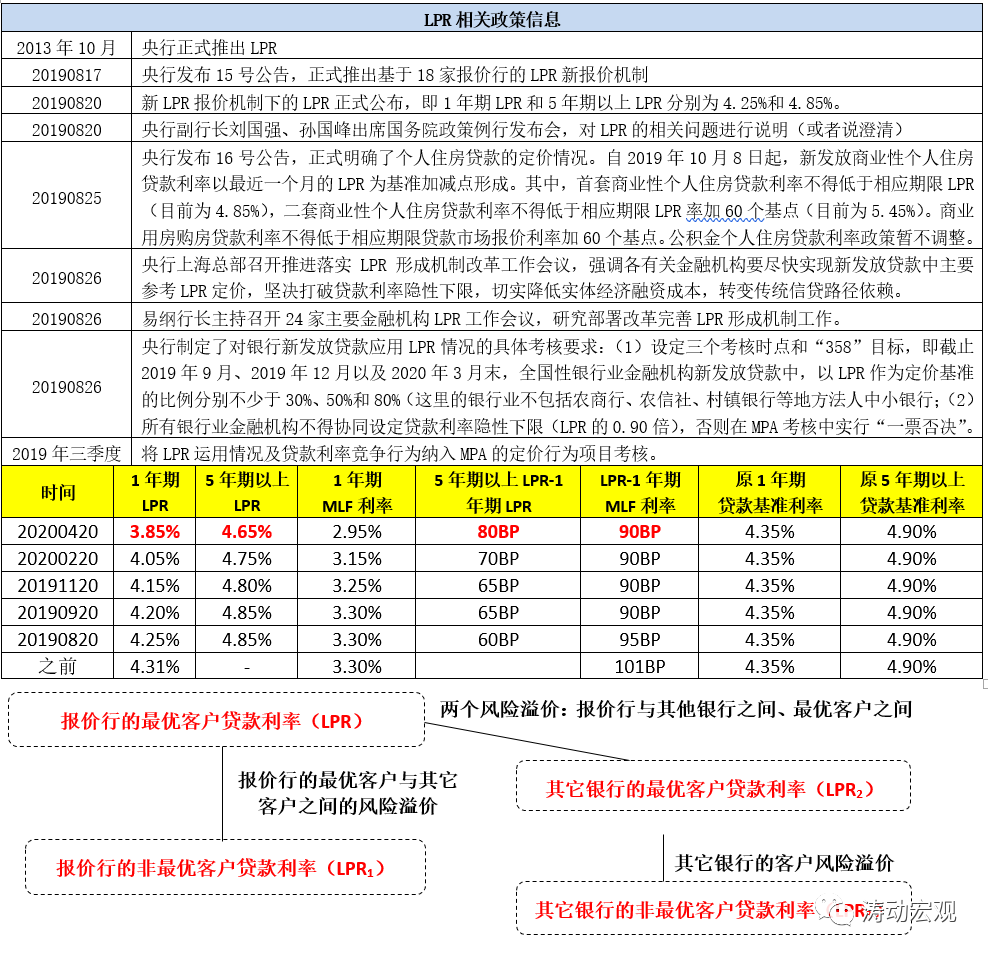
Task: Select the 其它银行的客户风险溢价 label
Action: click(784, 861)
